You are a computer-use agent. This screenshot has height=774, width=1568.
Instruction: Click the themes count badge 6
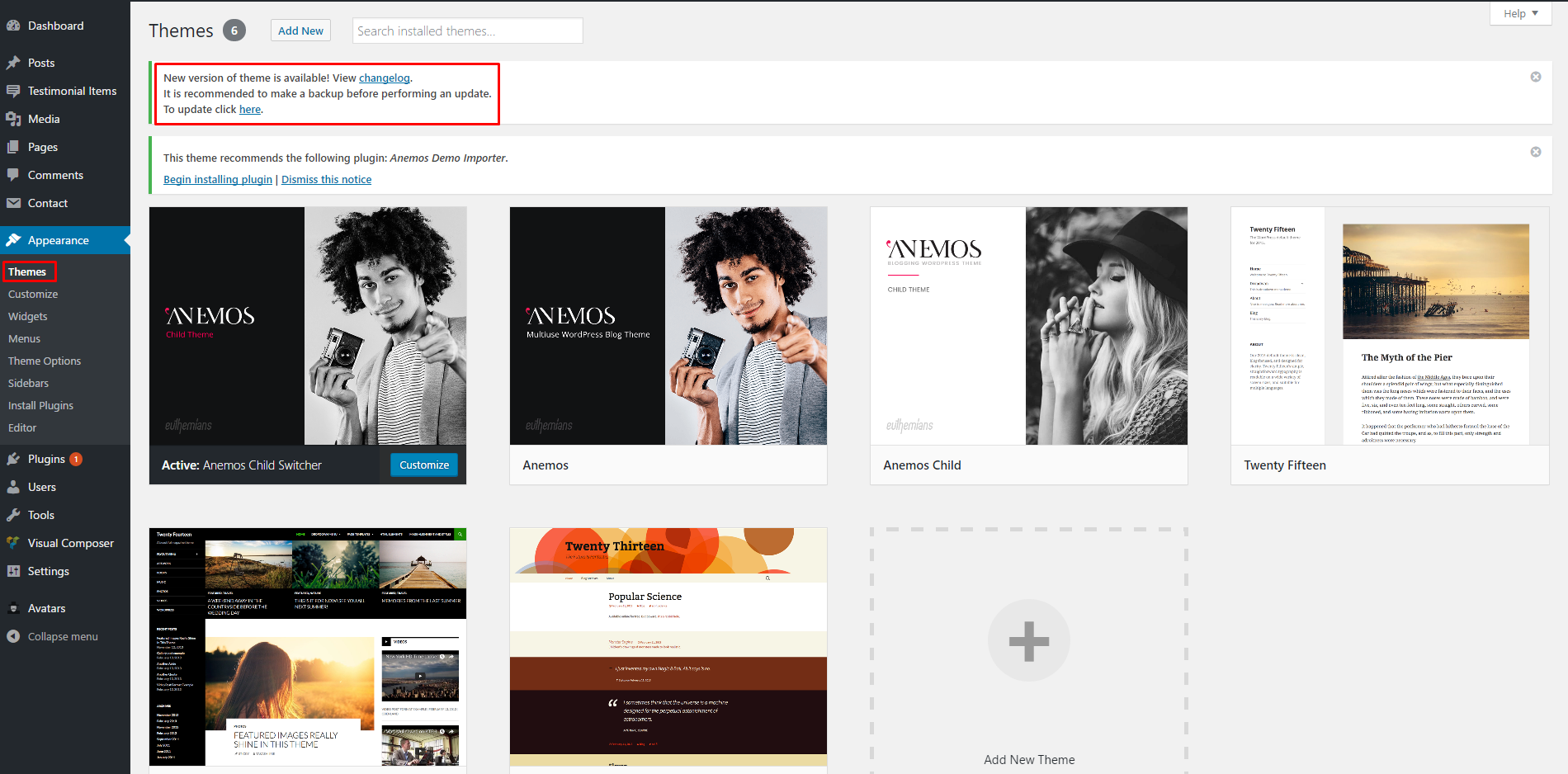tap(234, 31)
